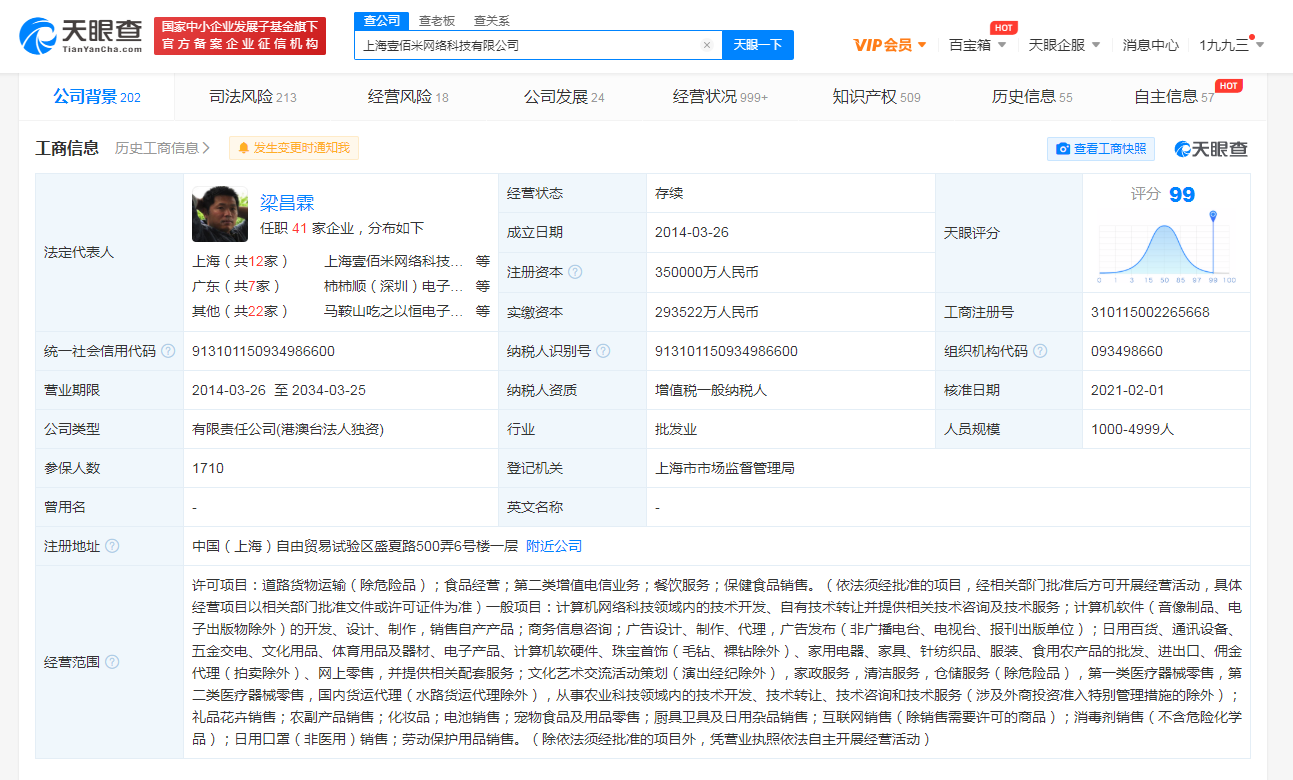Click 查看工商快照 button
Viewport: 1293px width, 780px height.
[x=1101, y=149]
